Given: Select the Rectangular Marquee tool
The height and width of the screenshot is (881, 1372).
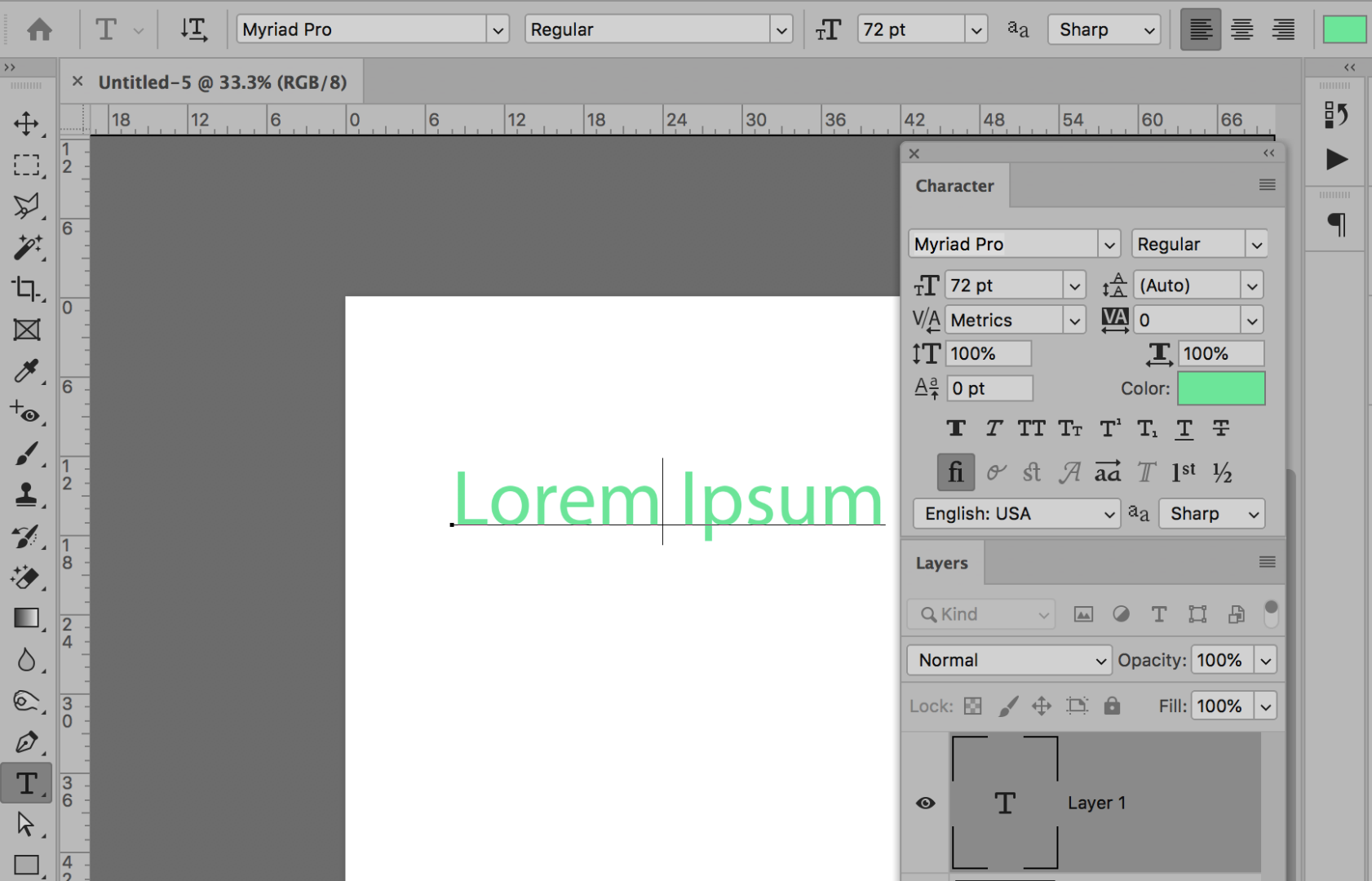Looking at the screenshot, I should (x=27, y=166).
